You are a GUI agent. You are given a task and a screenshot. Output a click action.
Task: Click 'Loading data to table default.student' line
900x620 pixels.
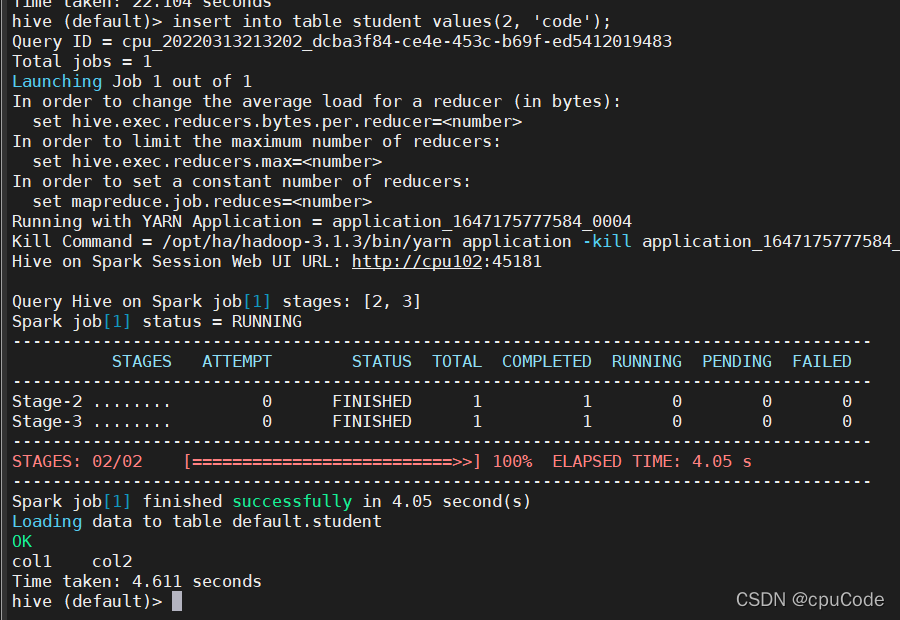[197, 521]
